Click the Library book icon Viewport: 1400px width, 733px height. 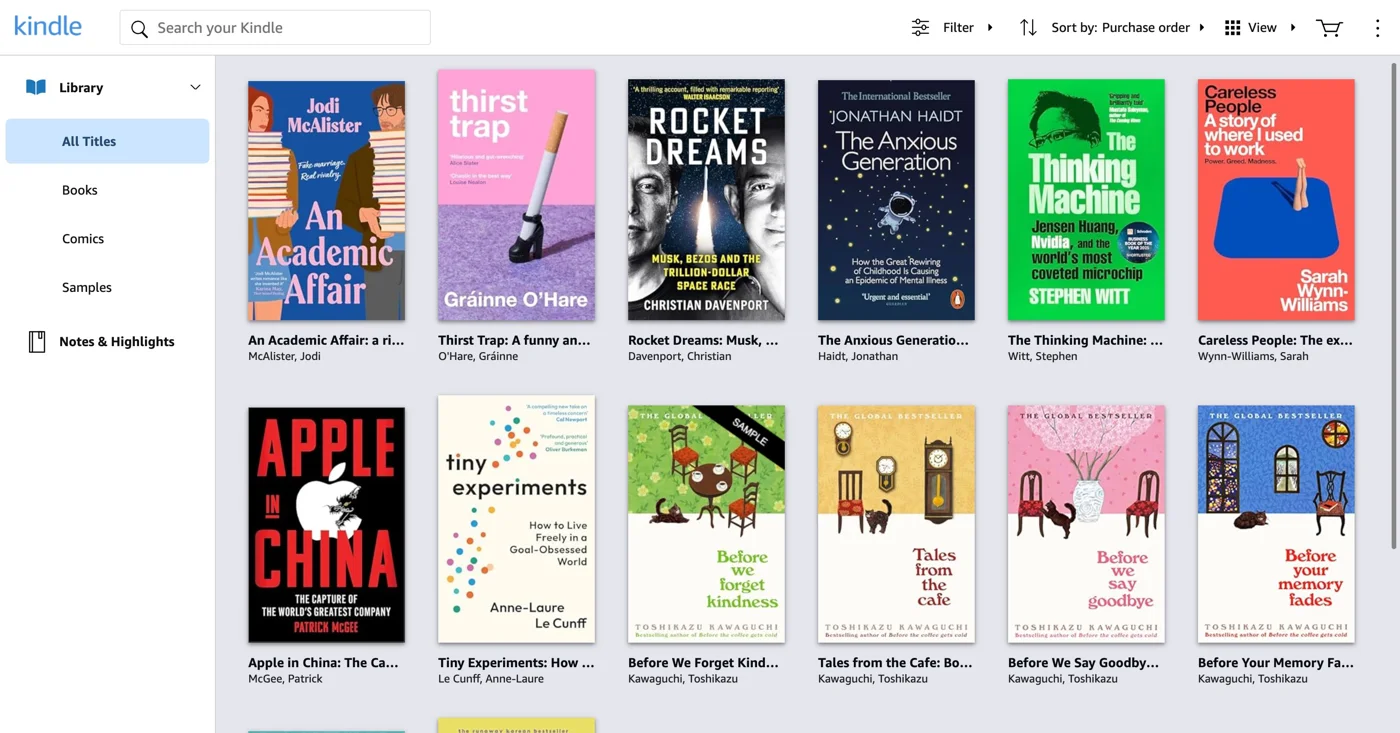pyautogui.click(x=36, y=87)
